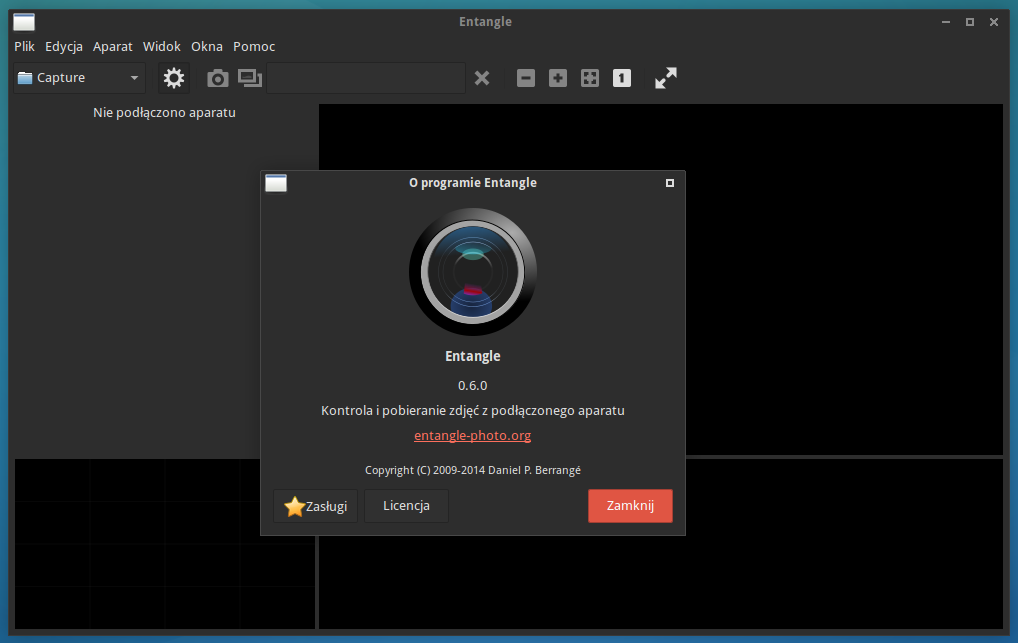Zoom in with the plus icon
The height and width of the screenshot is (643, 1018).
[558, 79]
